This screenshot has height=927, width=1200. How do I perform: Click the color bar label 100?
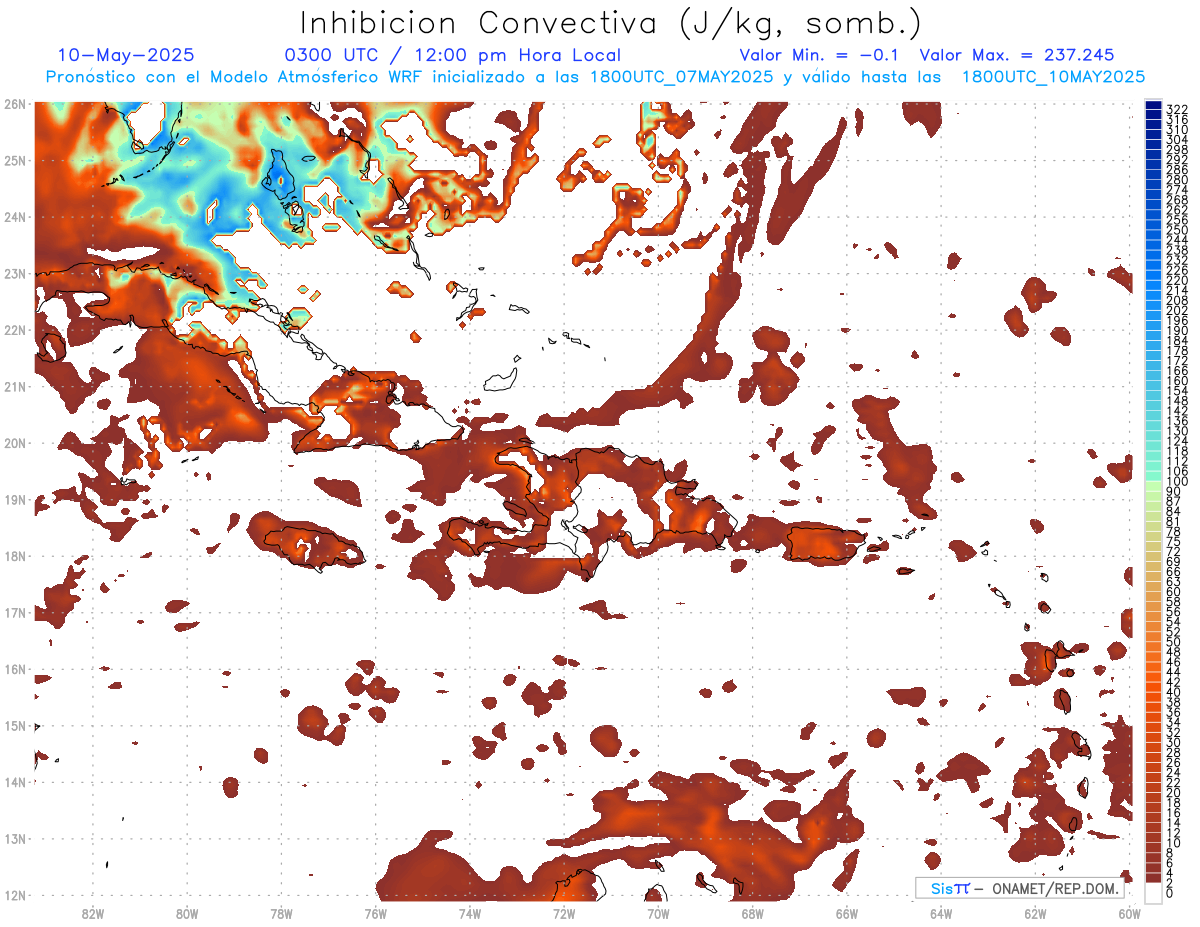[x=1177, y=482]
